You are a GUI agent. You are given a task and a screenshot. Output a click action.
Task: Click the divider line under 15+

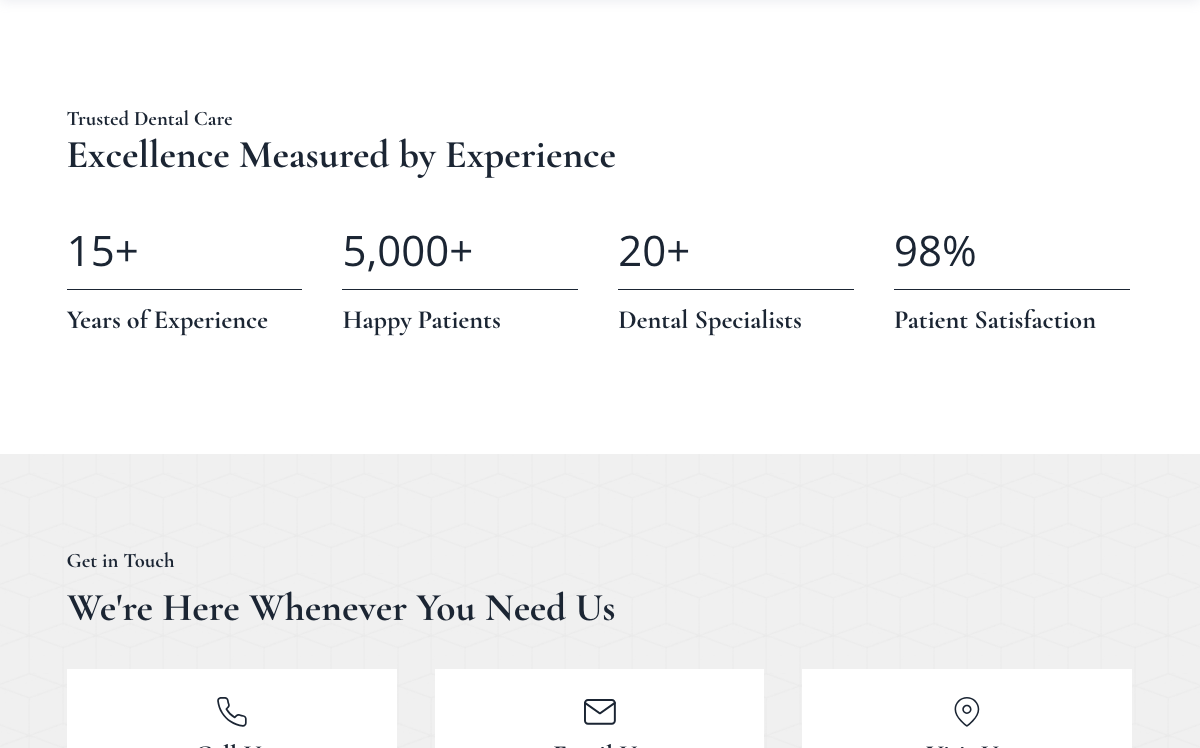(x=184, y=289)
